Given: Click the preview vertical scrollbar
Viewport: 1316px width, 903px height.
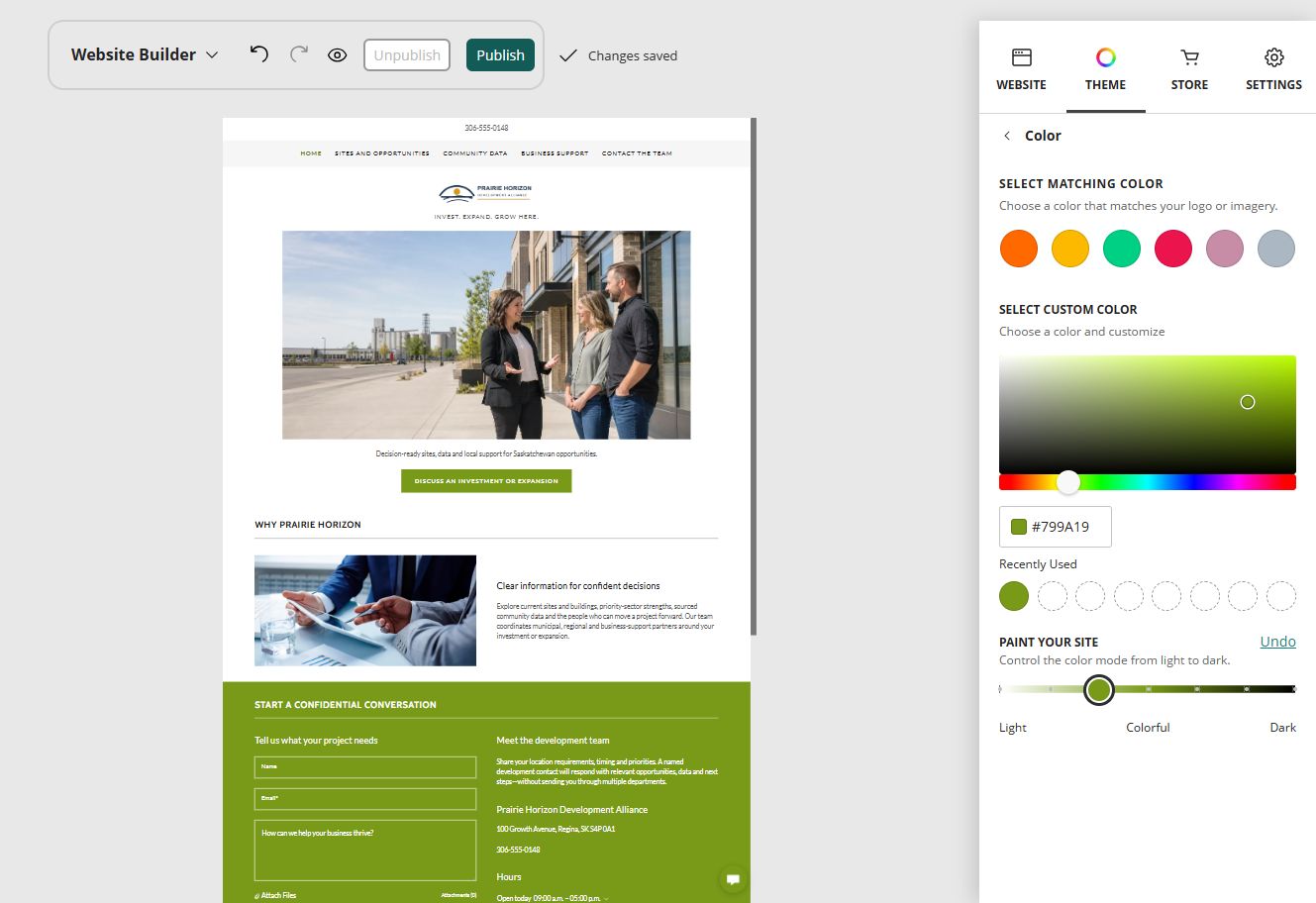Looking at the screenshot, I should pos(754,376).
